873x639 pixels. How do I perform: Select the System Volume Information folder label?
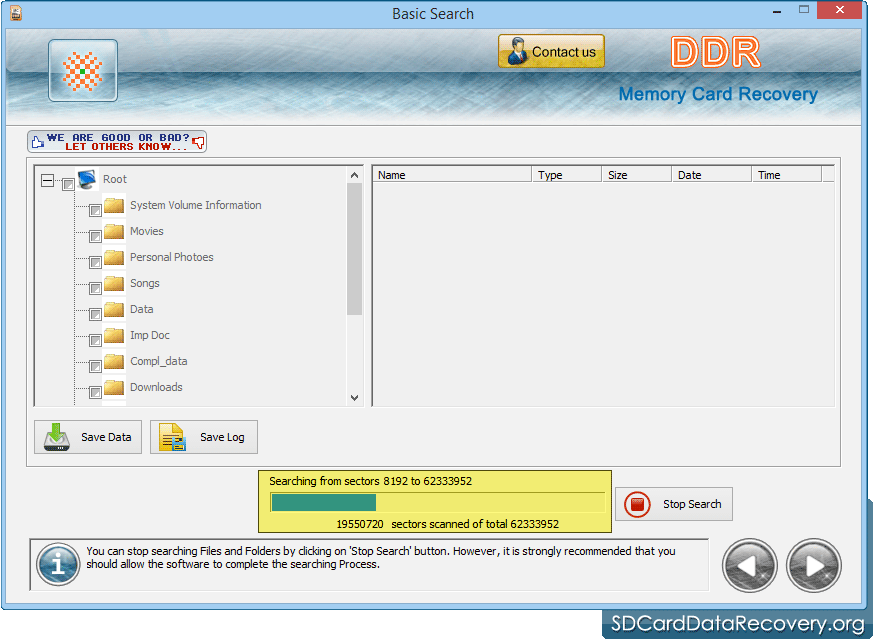[x=195, y=205]
